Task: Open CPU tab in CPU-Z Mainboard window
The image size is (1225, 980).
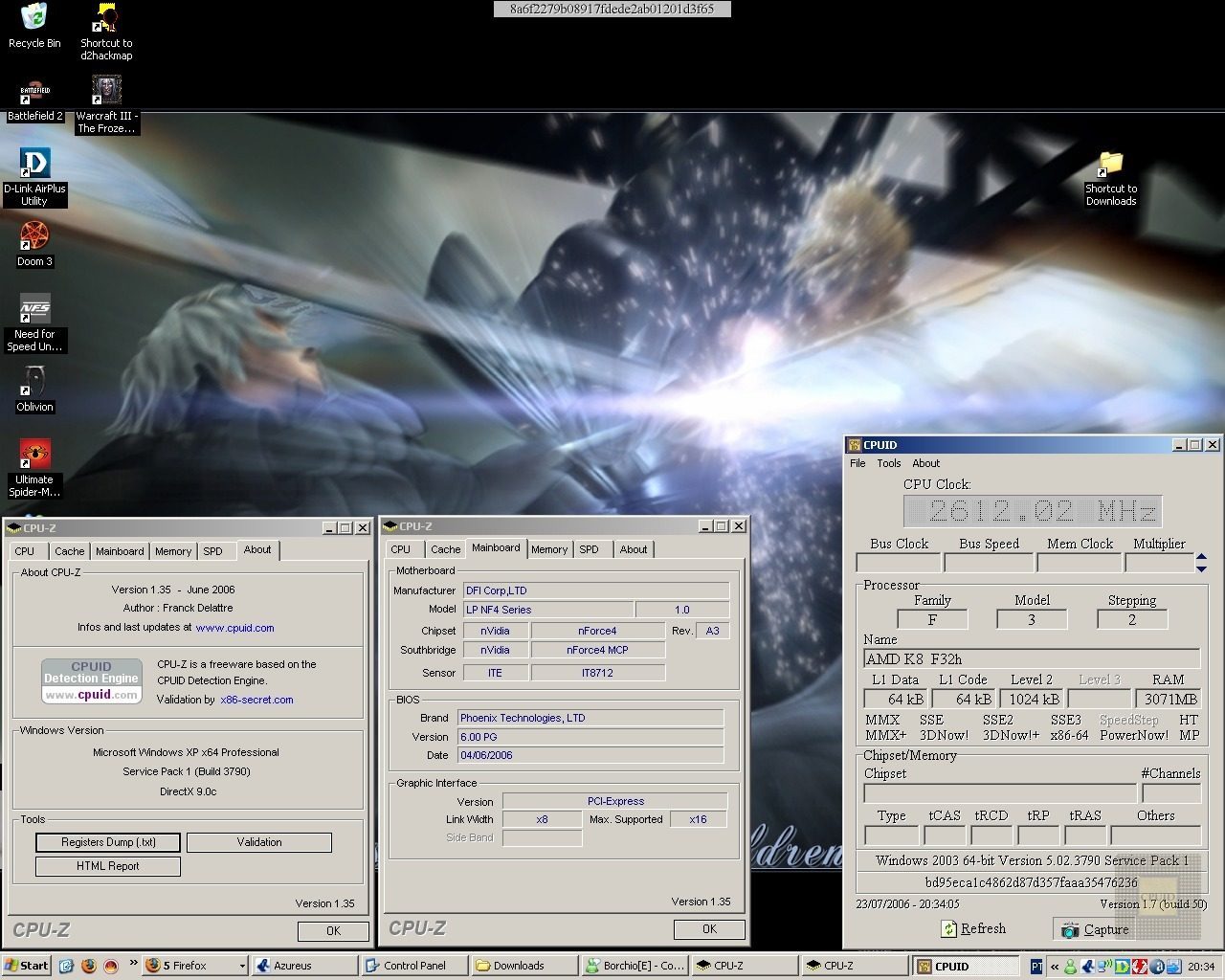Action: click(401, 549)
